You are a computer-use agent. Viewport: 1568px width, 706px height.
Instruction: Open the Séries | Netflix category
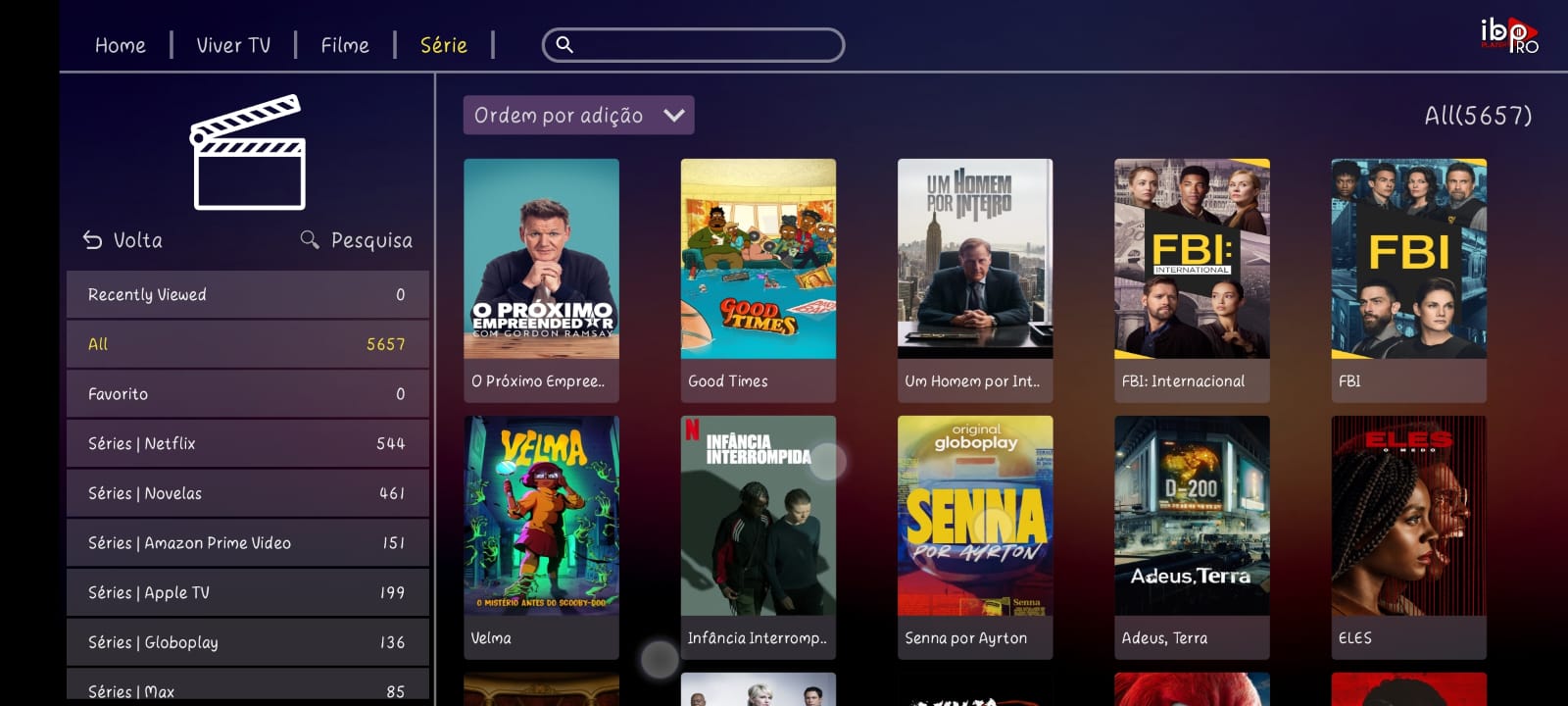[x=248, y=443]
